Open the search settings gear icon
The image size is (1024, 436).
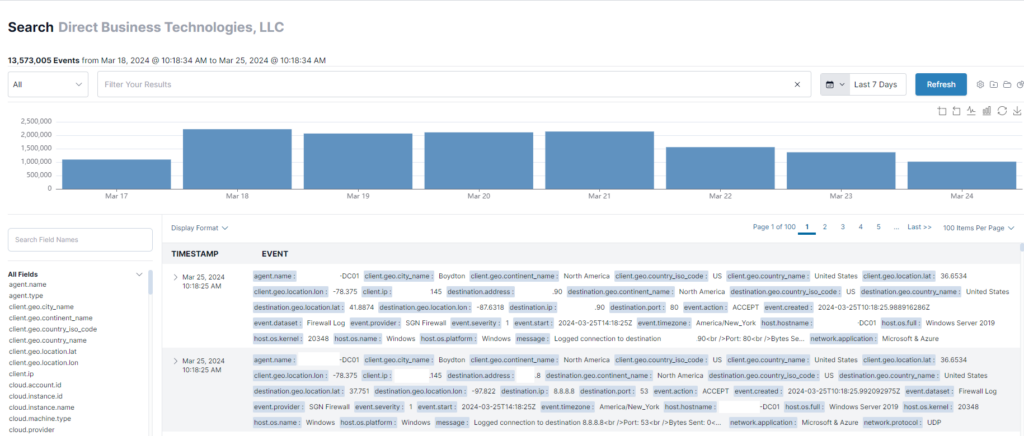(980, 85)
